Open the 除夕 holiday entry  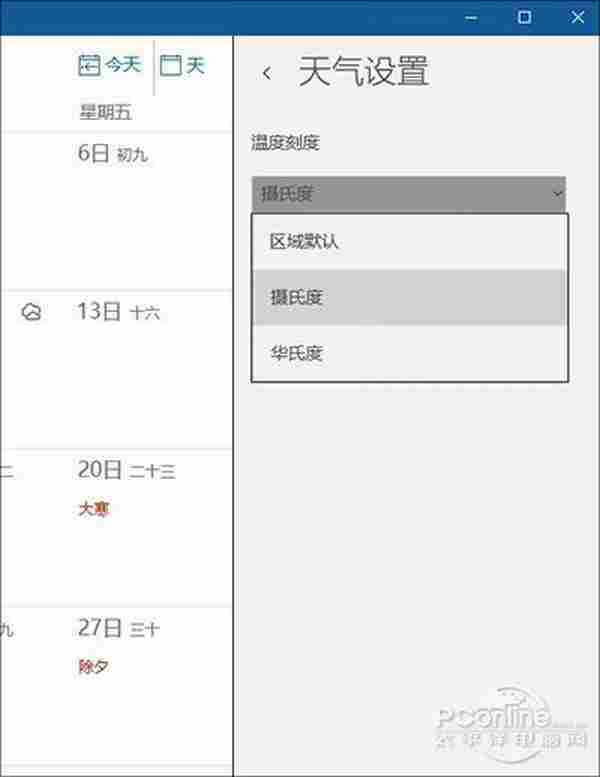93,666
